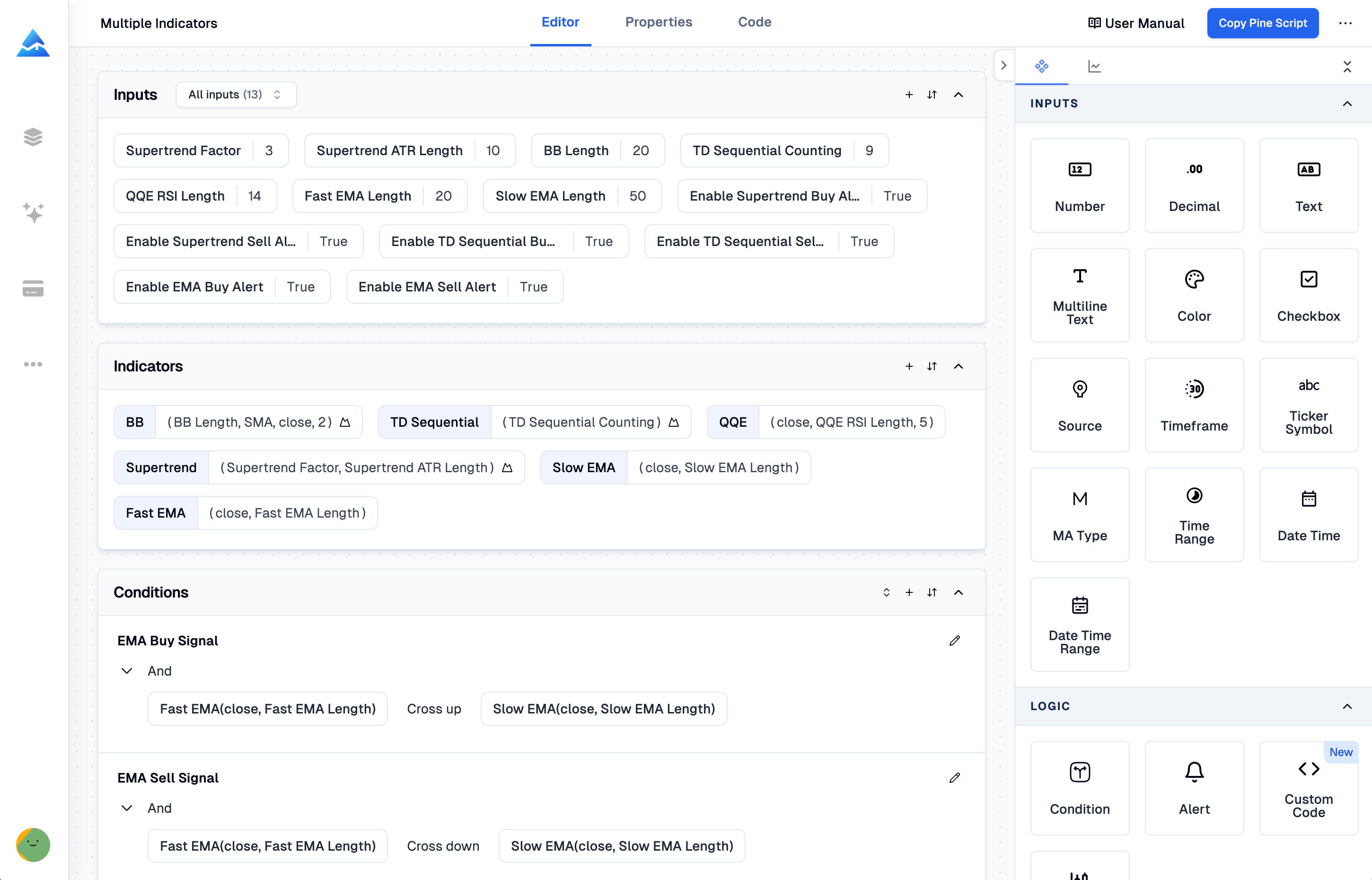
Task: Click the Copy Pine Script button
Action: (x=1262, y=24)
